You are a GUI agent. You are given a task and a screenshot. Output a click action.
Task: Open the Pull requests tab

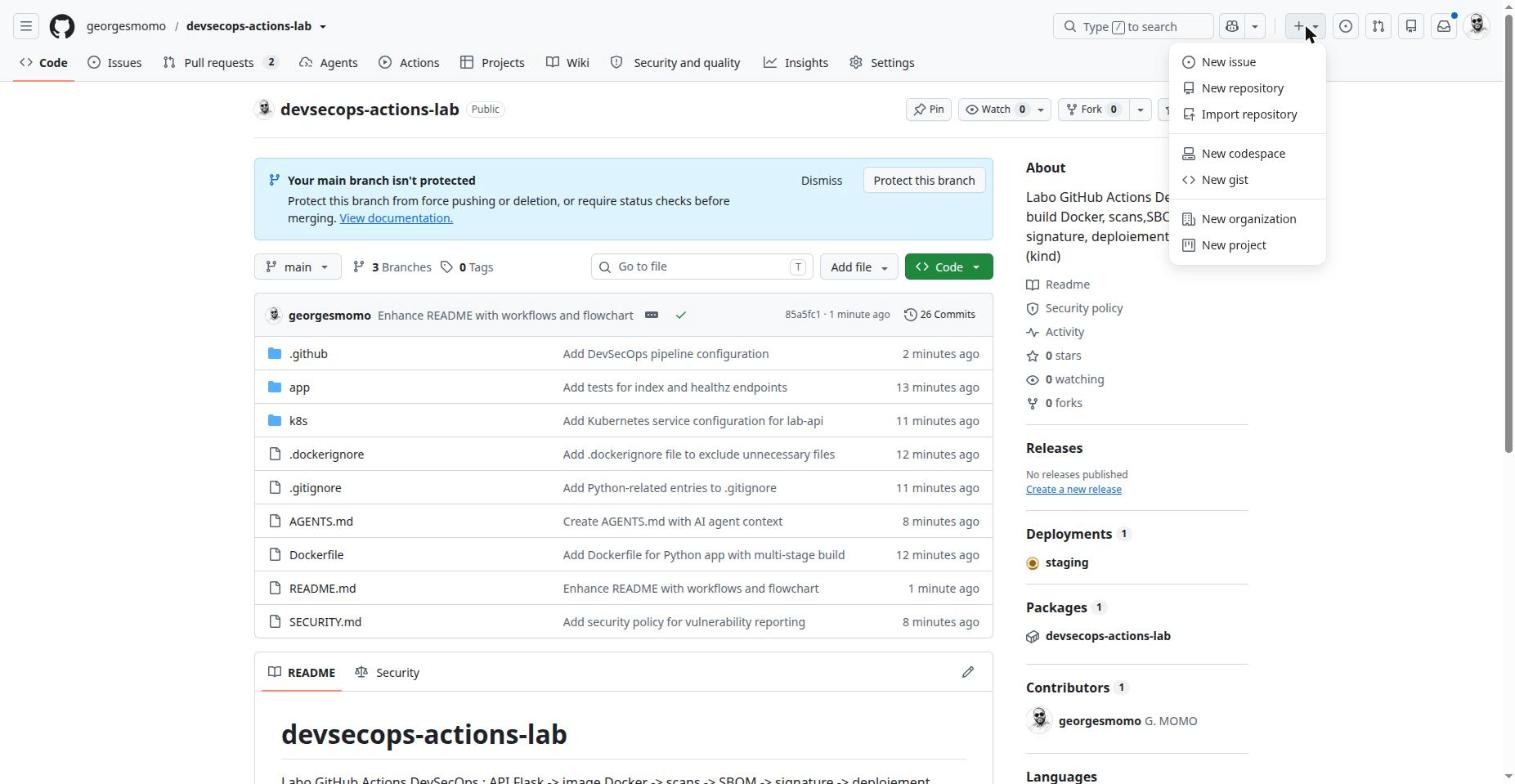click(x=220, y=63)
